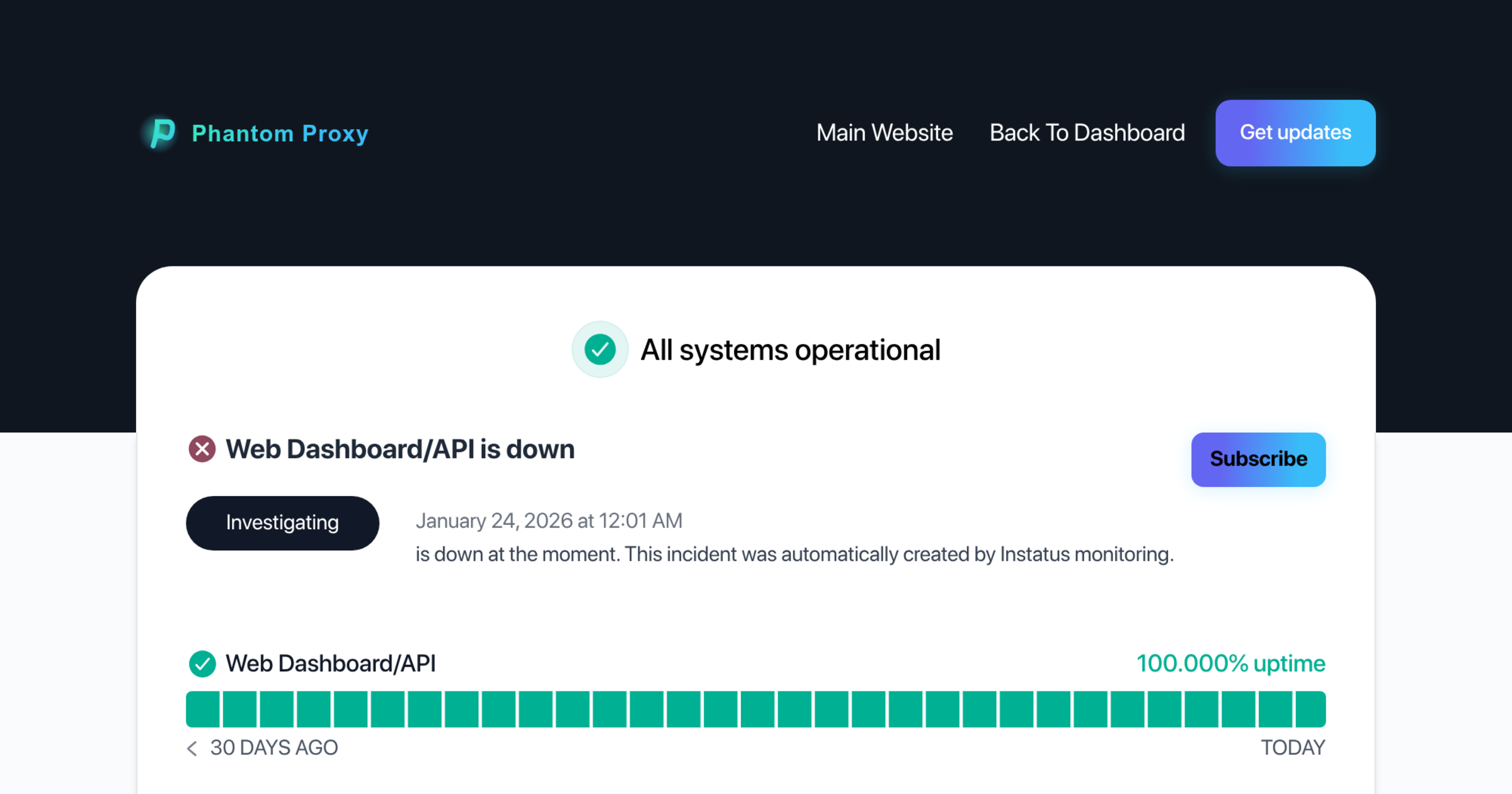Click the green check icon beside Web Dashboard/API
This screenshot has width=1512, height=794.
(x=202, y=664)
